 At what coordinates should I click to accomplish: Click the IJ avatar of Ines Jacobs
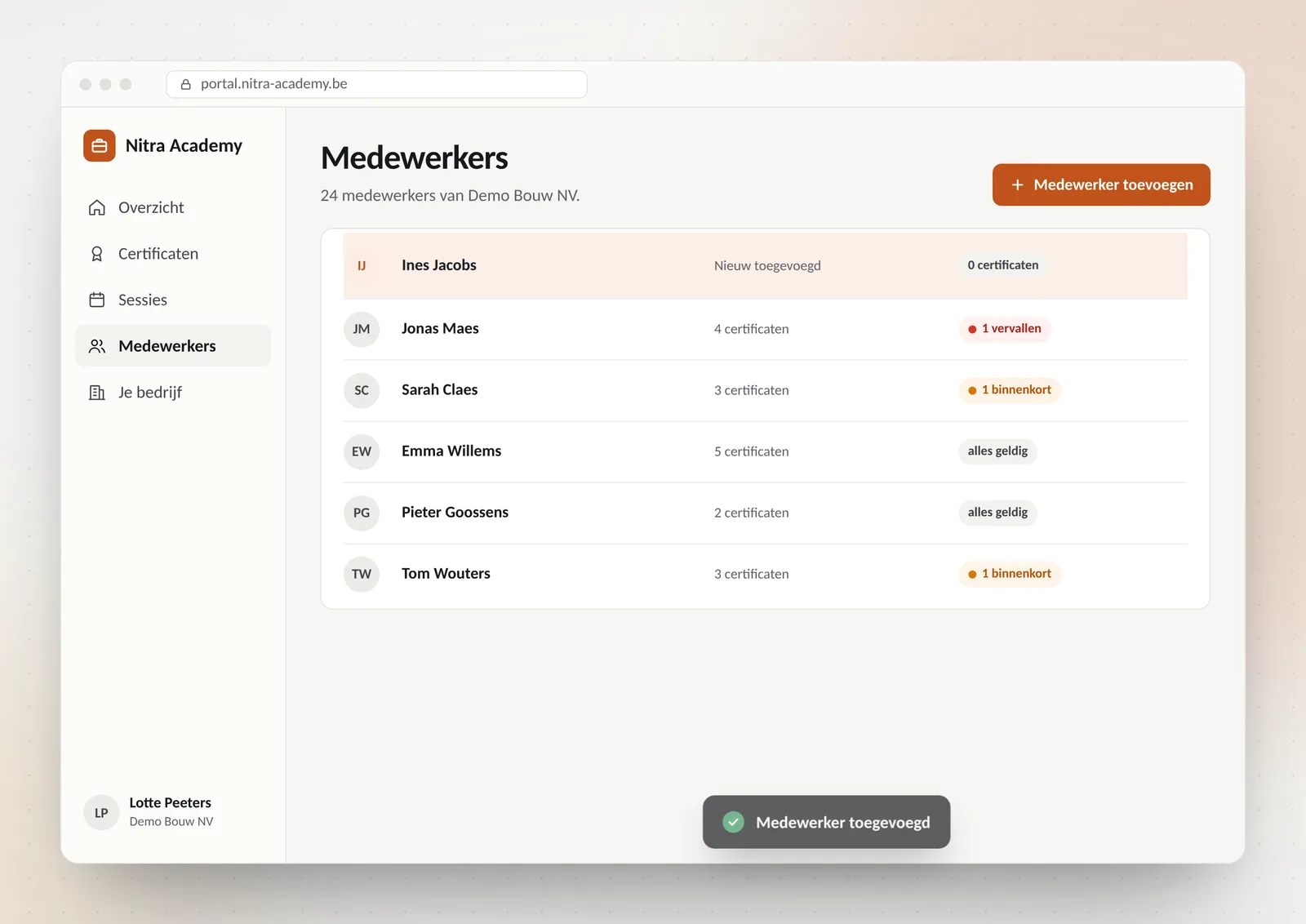(x=362, y=266)
